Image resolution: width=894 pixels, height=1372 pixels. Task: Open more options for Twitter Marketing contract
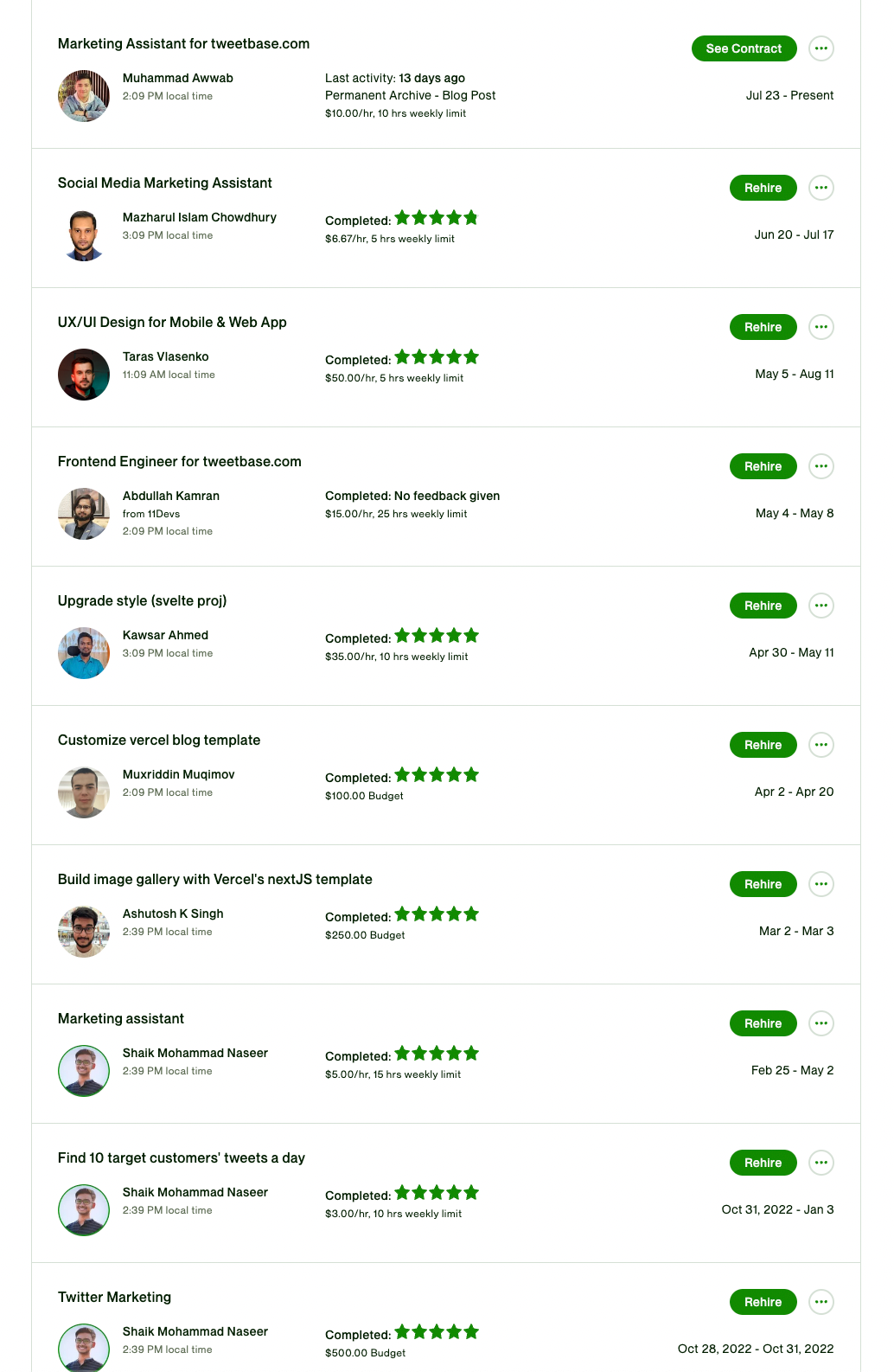821,1302
